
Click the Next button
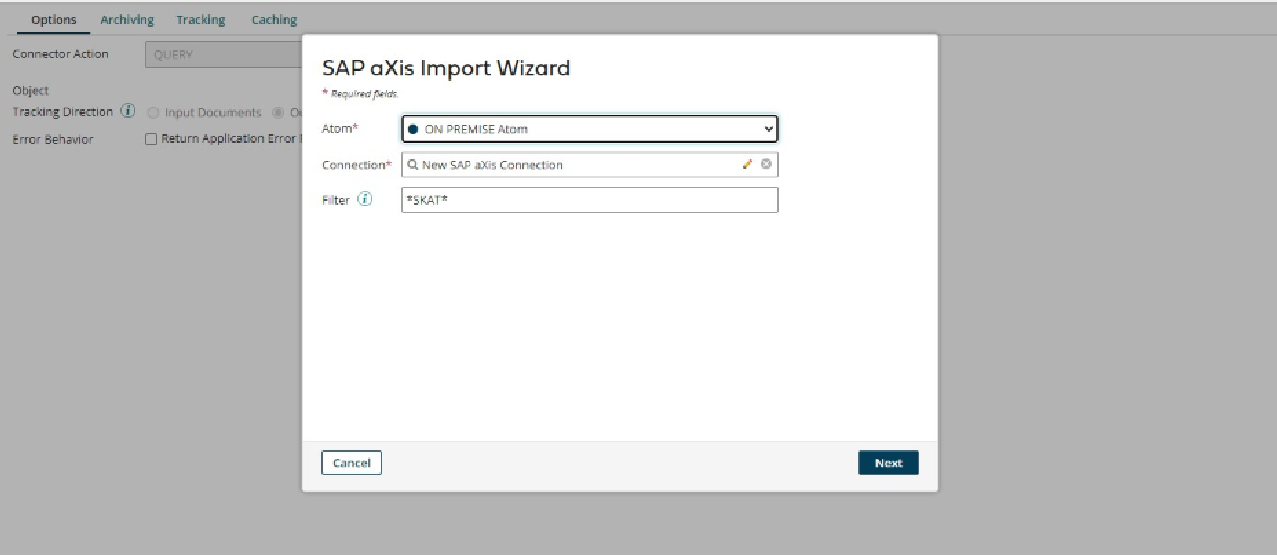click(x=888, y=463)
